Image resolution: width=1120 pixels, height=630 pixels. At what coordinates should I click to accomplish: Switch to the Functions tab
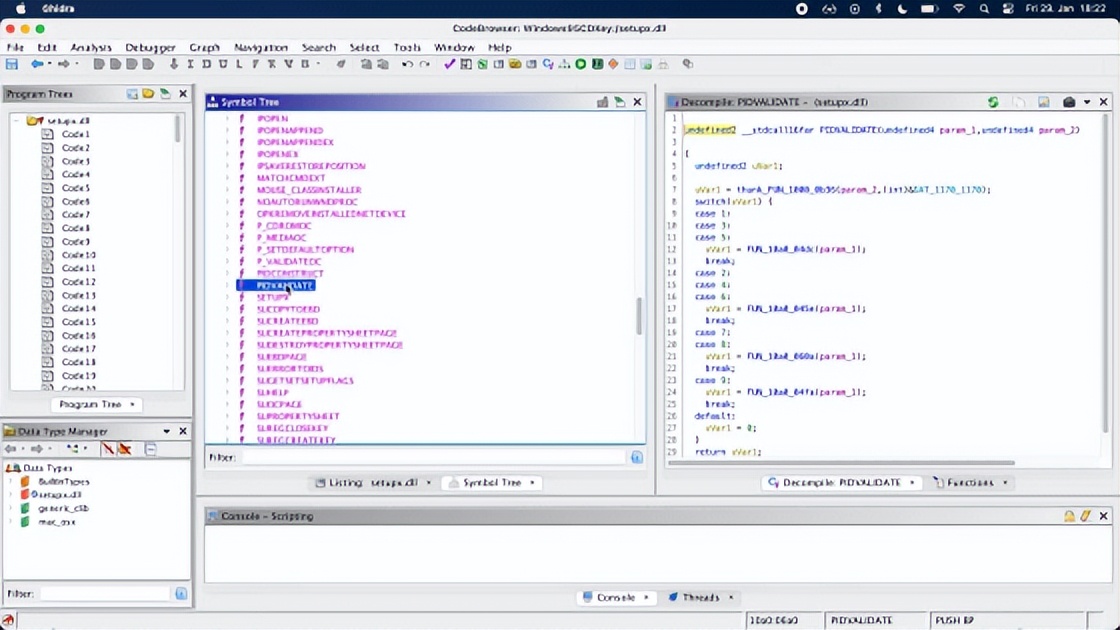(969, 482)
